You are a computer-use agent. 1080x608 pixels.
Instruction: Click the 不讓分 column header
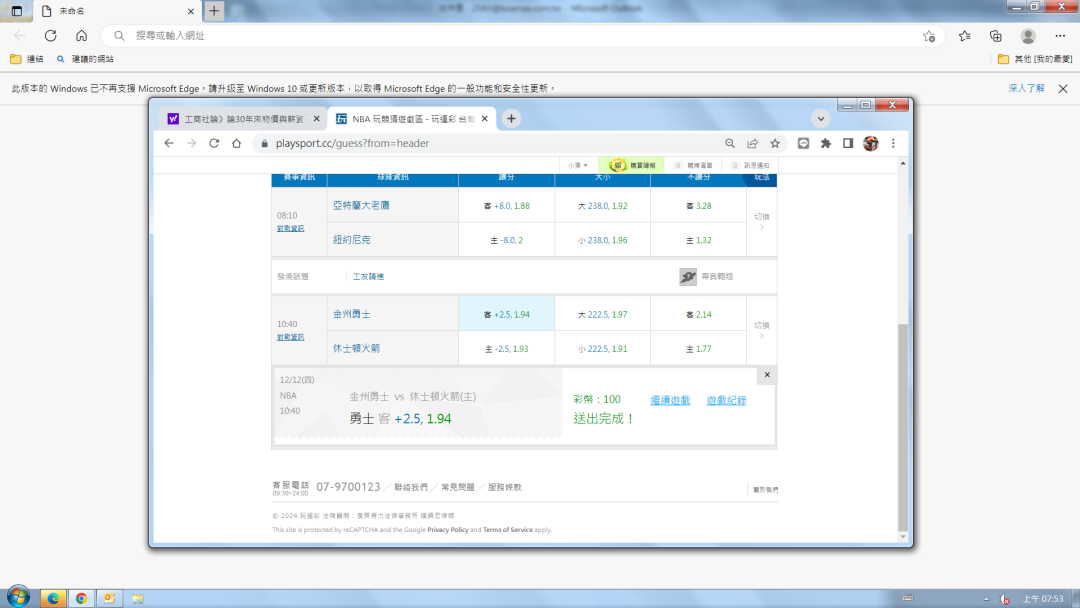(x=698, y=178)
